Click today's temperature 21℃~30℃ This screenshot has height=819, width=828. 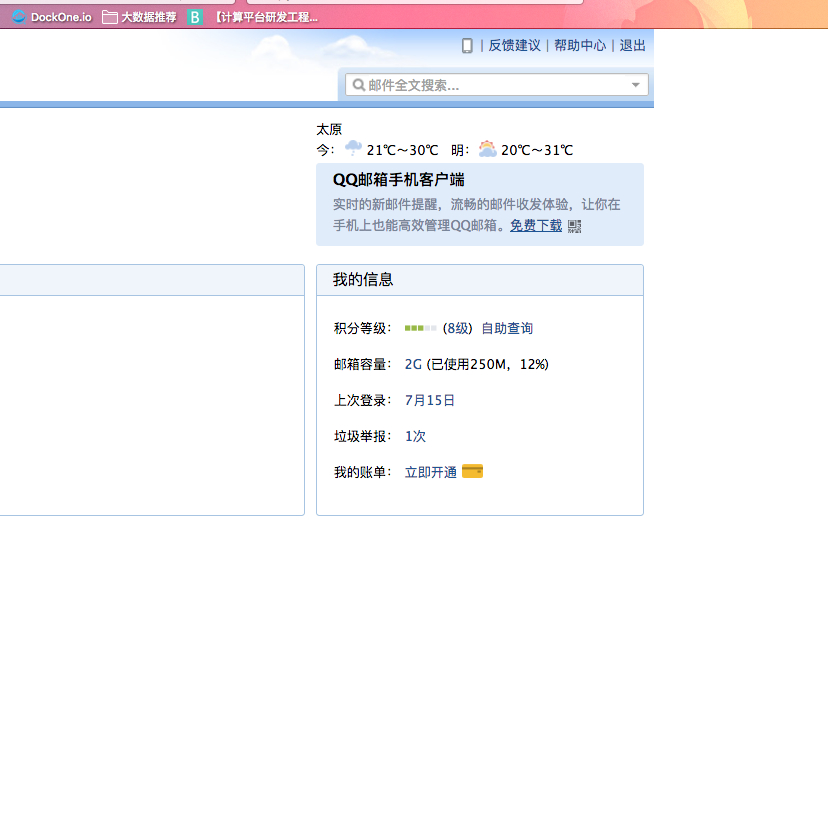(x=402, y=150)
